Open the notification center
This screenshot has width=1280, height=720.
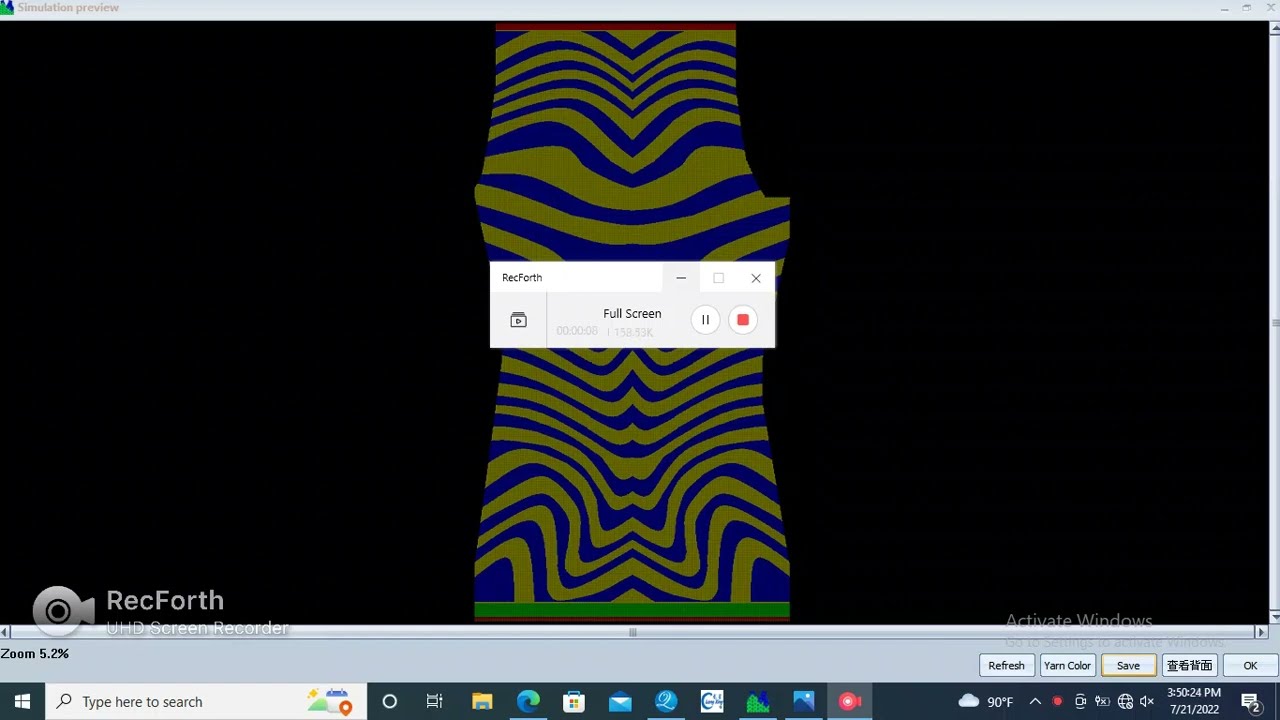pos(1251,702)
